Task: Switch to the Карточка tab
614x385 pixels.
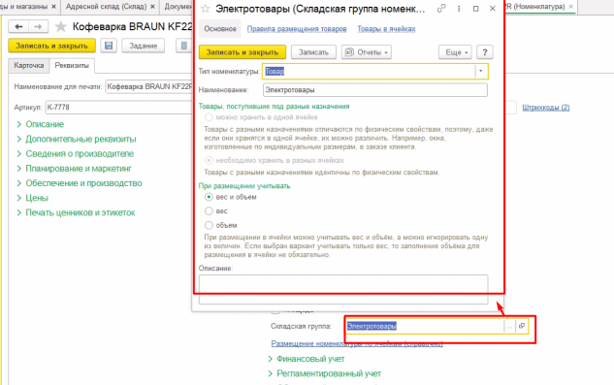Action: pyautogui.click(x=29, y=65)
